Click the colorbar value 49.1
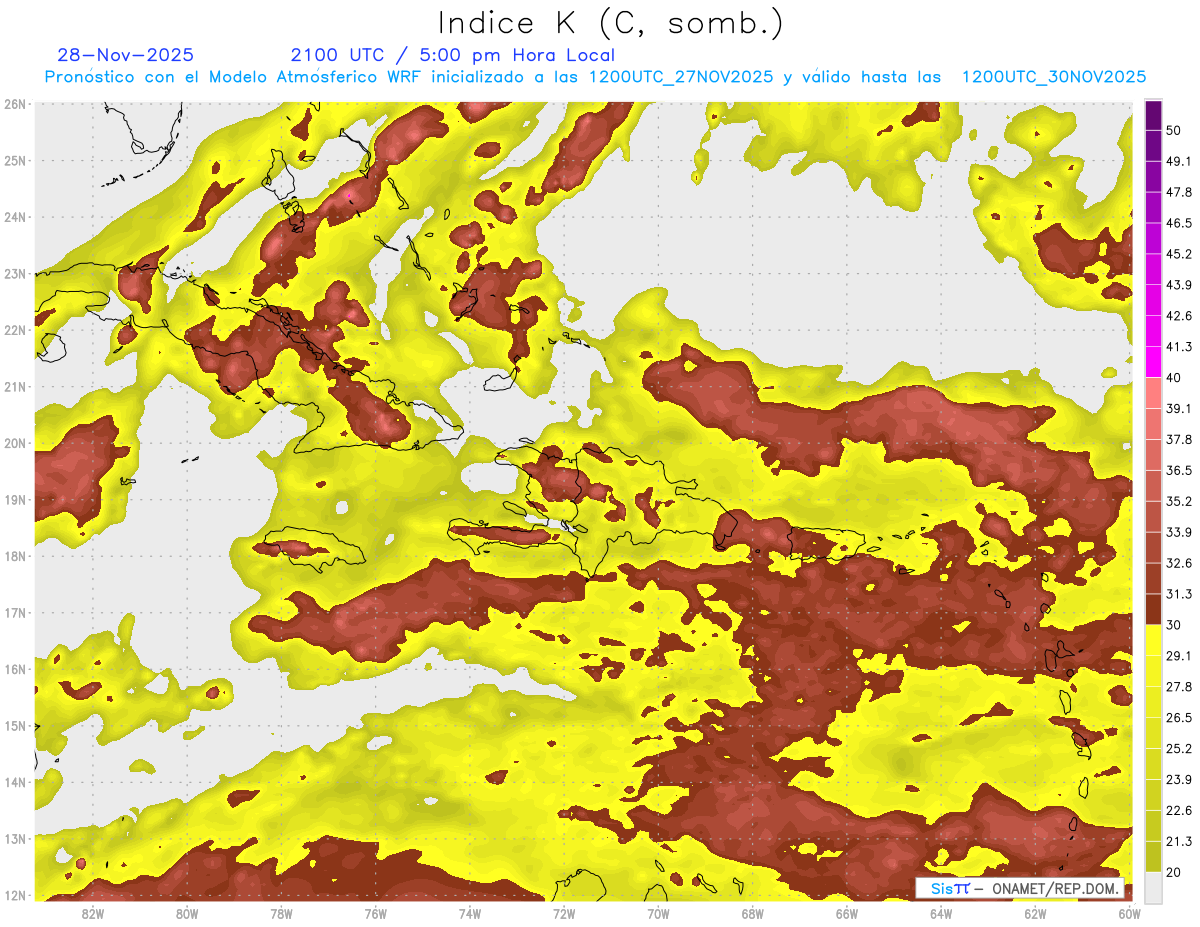 coord(1179,161)
